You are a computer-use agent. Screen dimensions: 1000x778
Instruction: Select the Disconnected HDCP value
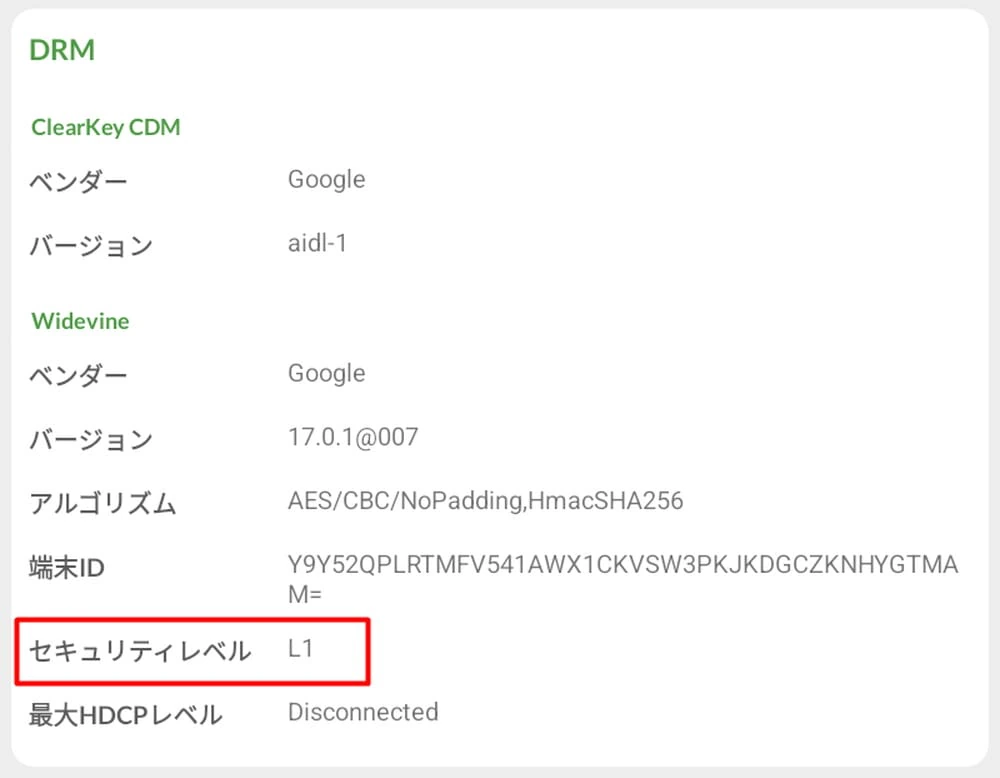(x=363, y=712)
